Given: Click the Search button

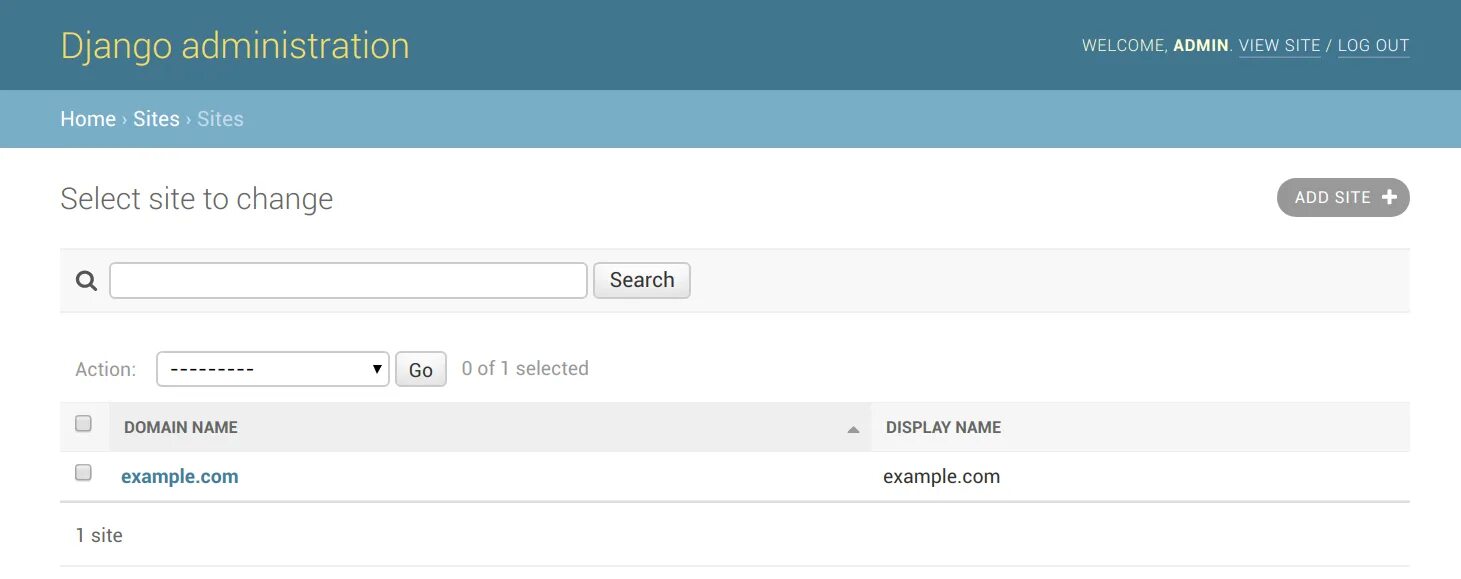Looking at the screenshot, I should [x=642, y=280].
